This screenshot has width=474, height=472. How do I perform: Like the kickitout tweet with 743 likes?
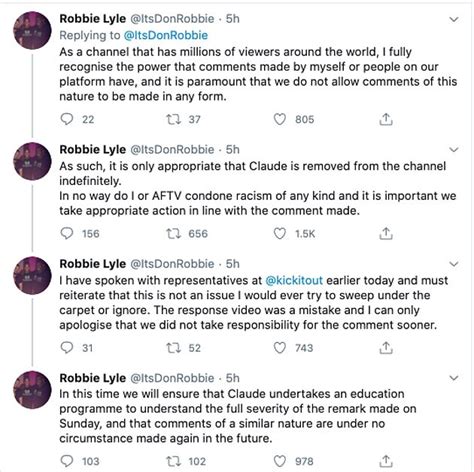279,348
